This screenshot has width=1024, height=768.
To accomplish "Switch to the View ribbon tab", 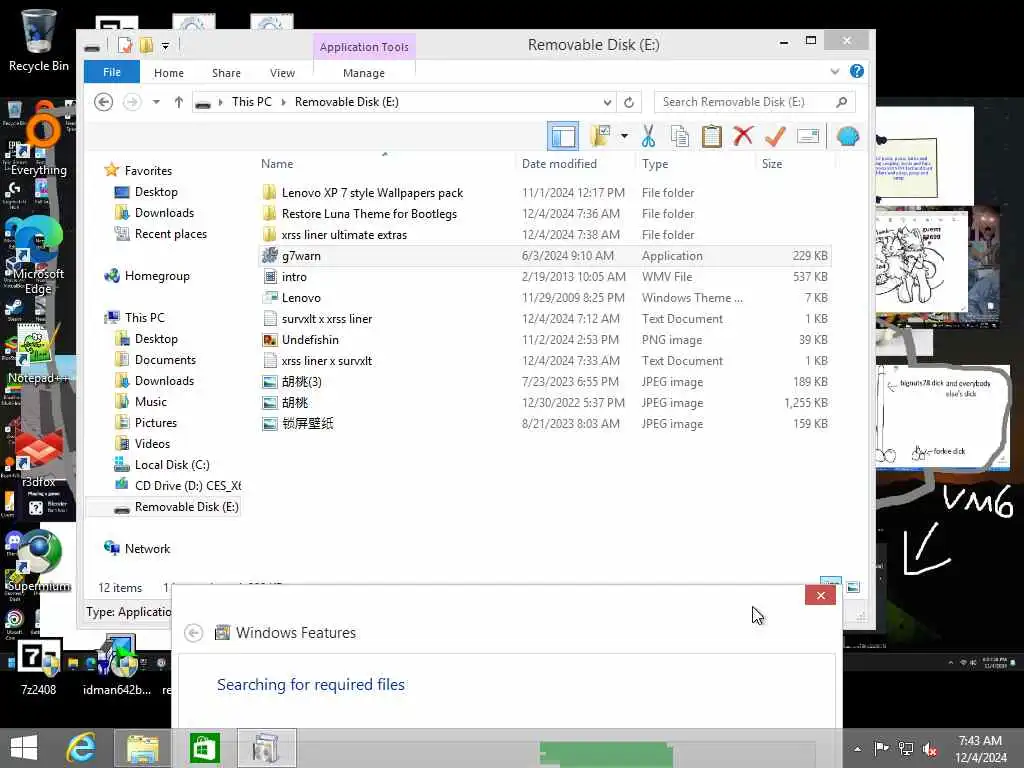I will click(282, 72).
